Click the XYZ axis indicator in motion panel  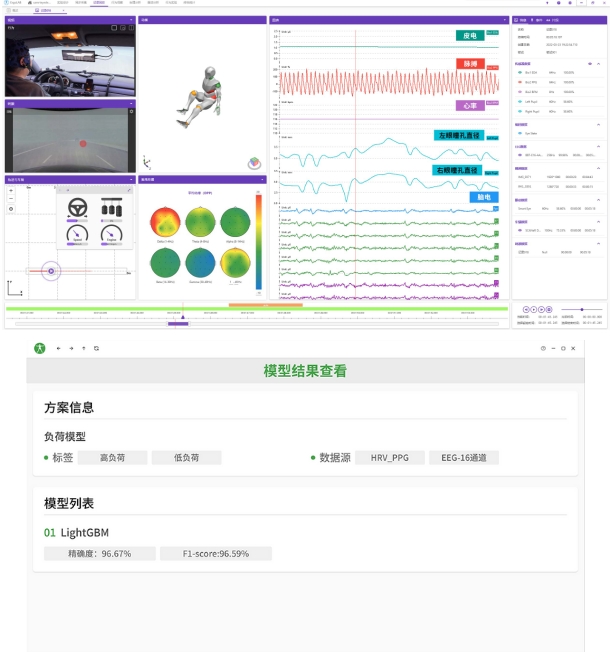coord(147,163)
